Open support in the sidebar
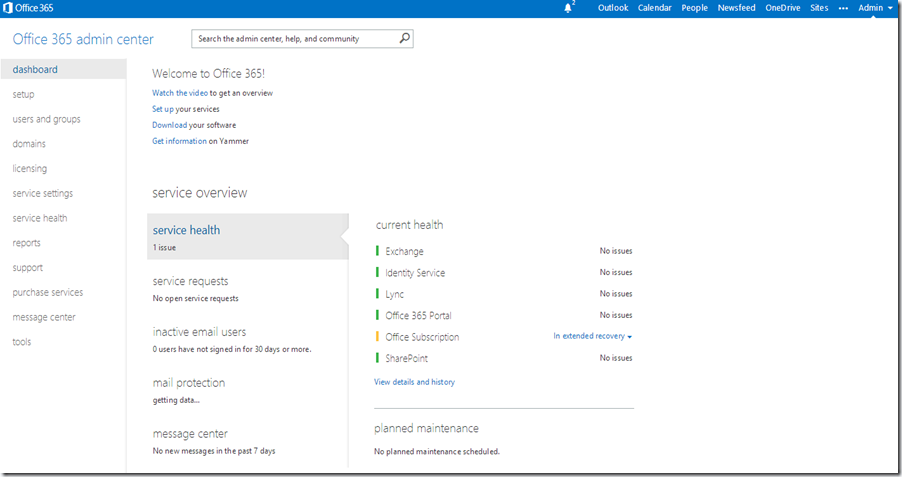This screenshot has width=902, height=477. point(28,268)
